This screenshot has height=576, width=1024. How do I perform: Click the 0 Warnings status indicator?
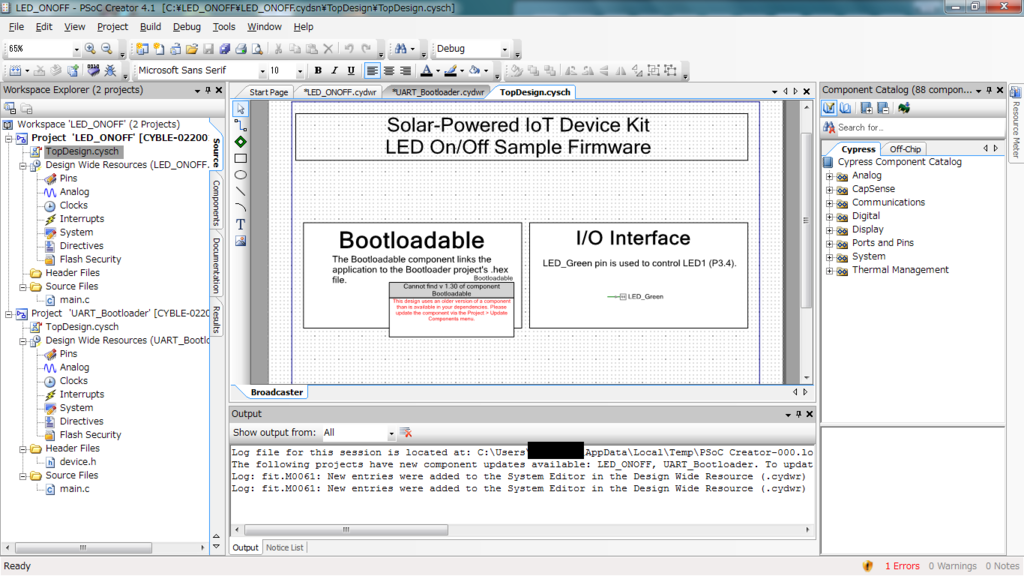pos(952,566)
